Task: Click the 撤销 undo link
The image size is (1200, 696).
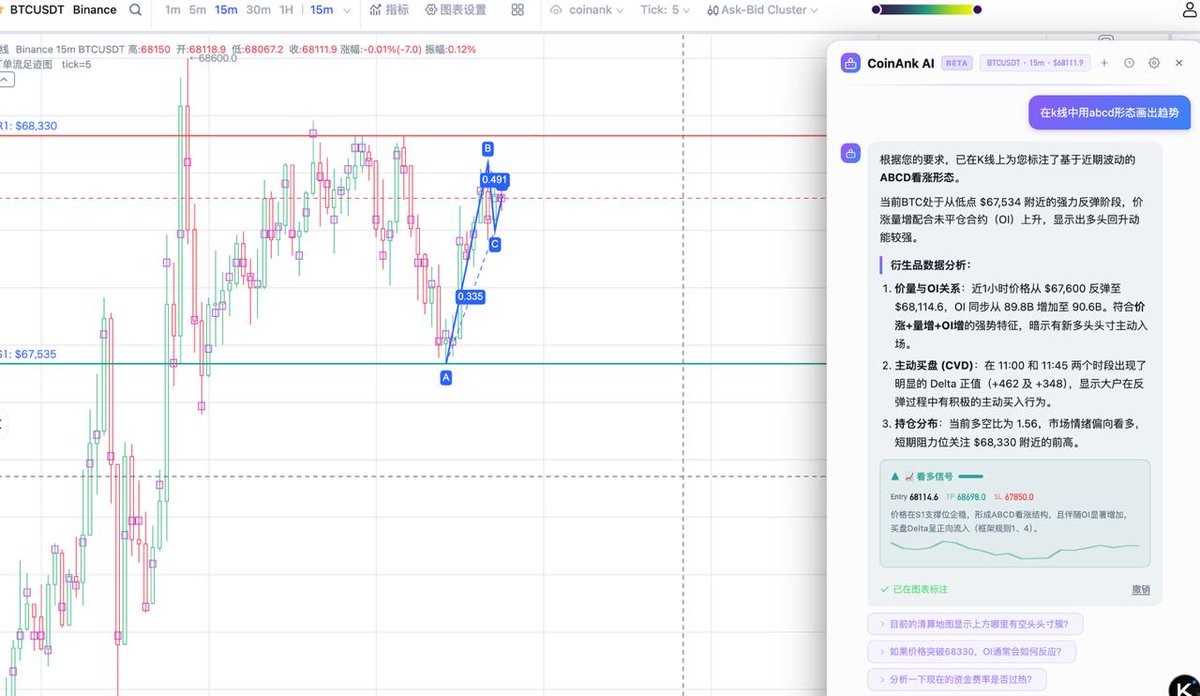Action: (x=1140, y=590)
